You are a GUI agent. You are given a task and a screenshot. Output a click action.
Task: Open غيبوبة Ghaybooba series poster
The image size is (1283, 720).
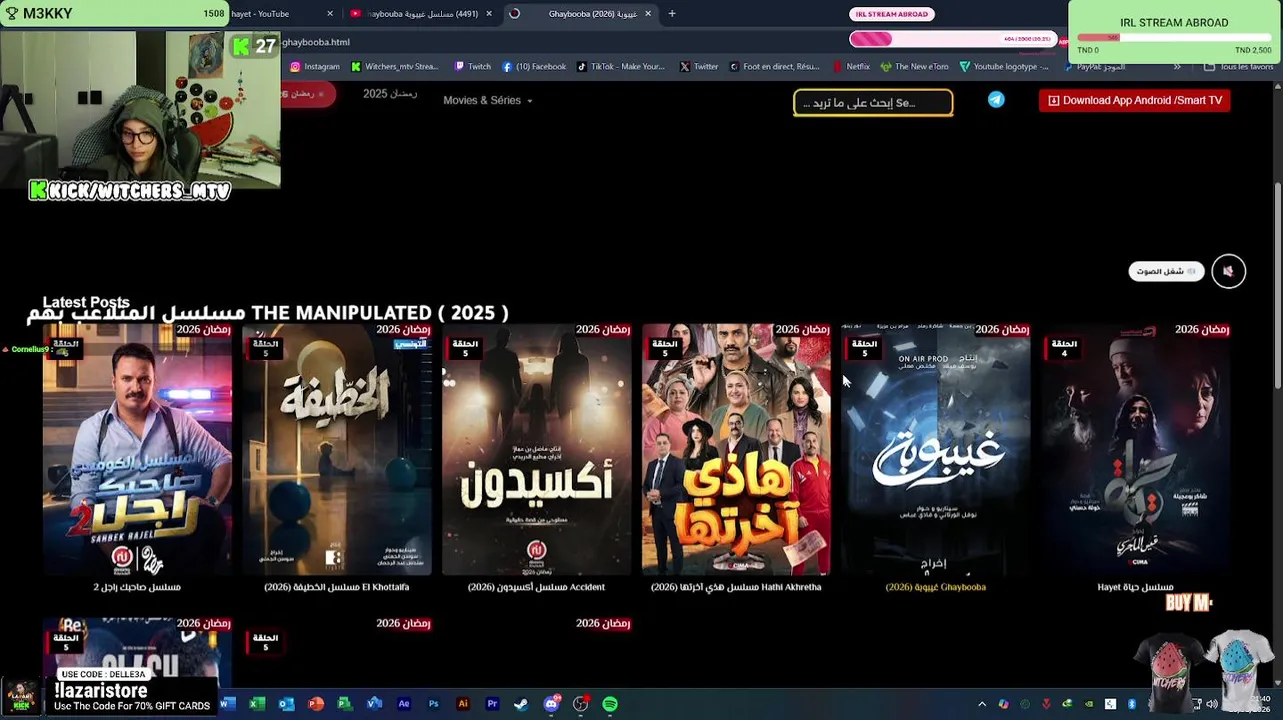click(x=936, y=449)
